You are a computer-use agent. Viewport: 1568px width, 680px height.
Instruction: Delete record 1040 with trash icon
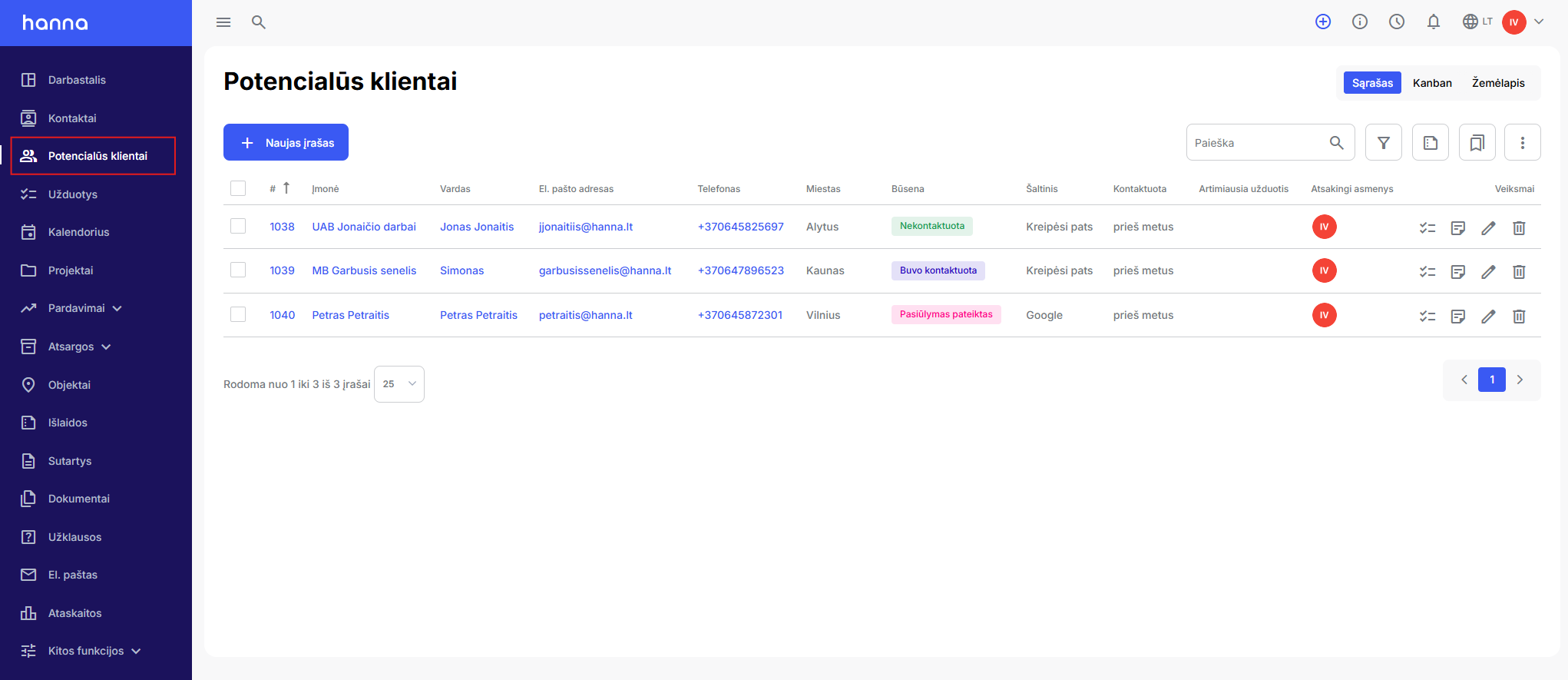click(1519, 317)
